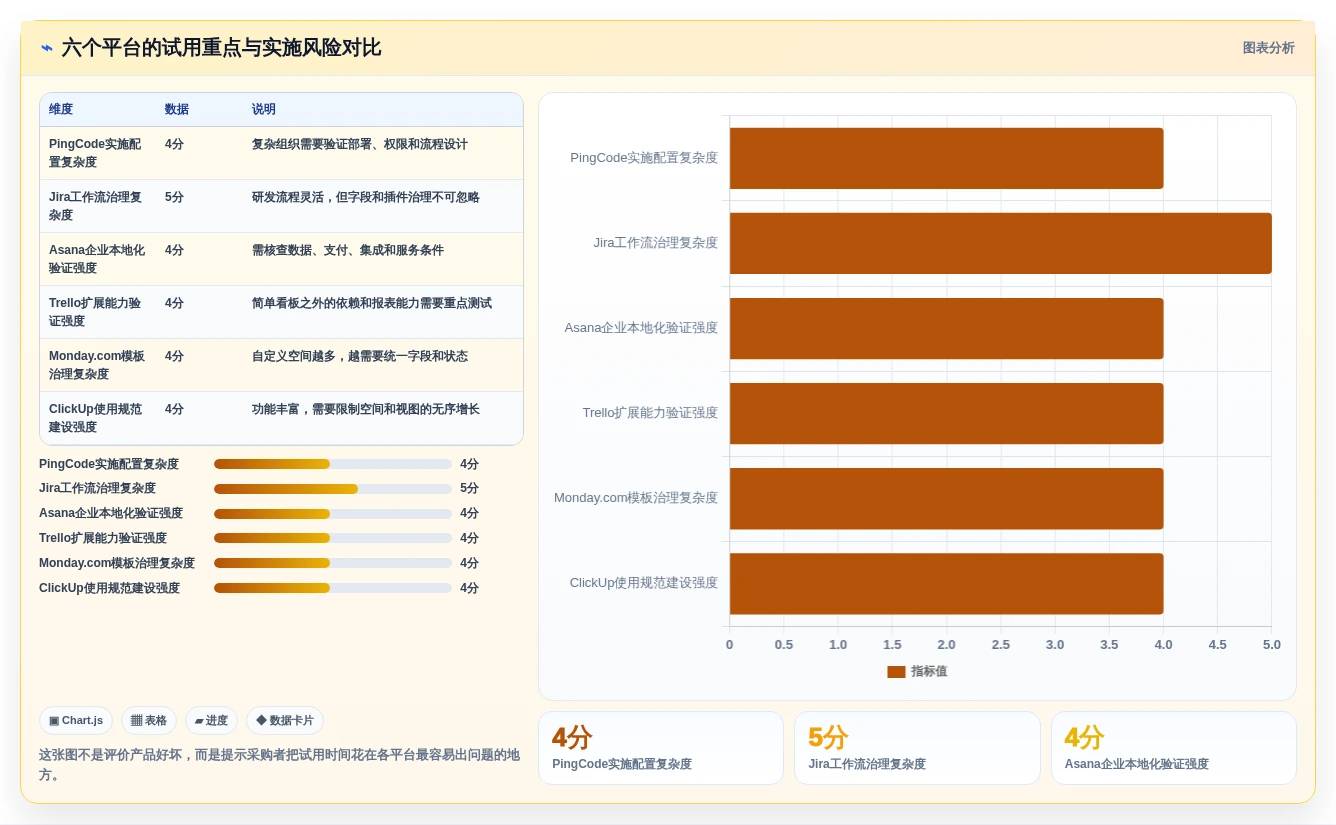Click the PingCode实施配置复杂度 table cell
The height and width of the screenshot is (825, 1336).
pos(97,153)
